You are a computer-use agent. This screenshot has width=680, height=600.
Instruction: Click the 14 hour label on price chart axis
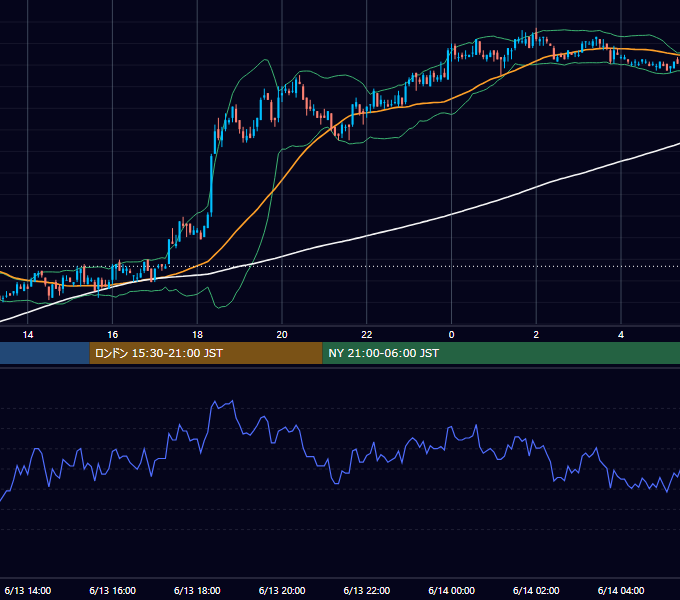(x=28, y=335)
